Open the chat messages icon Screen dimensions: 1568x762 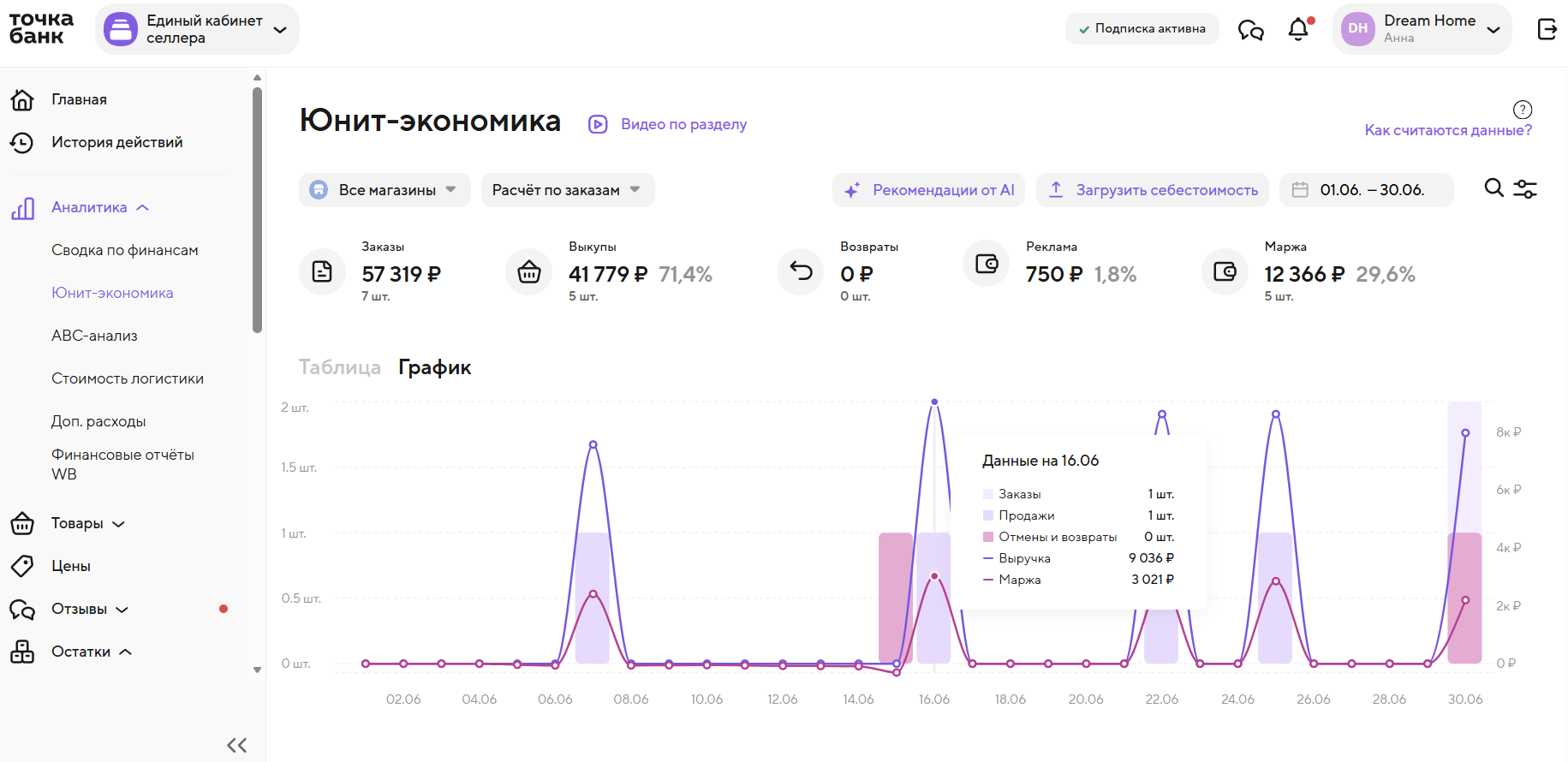pyautogui.click(x=1251, y=29)
